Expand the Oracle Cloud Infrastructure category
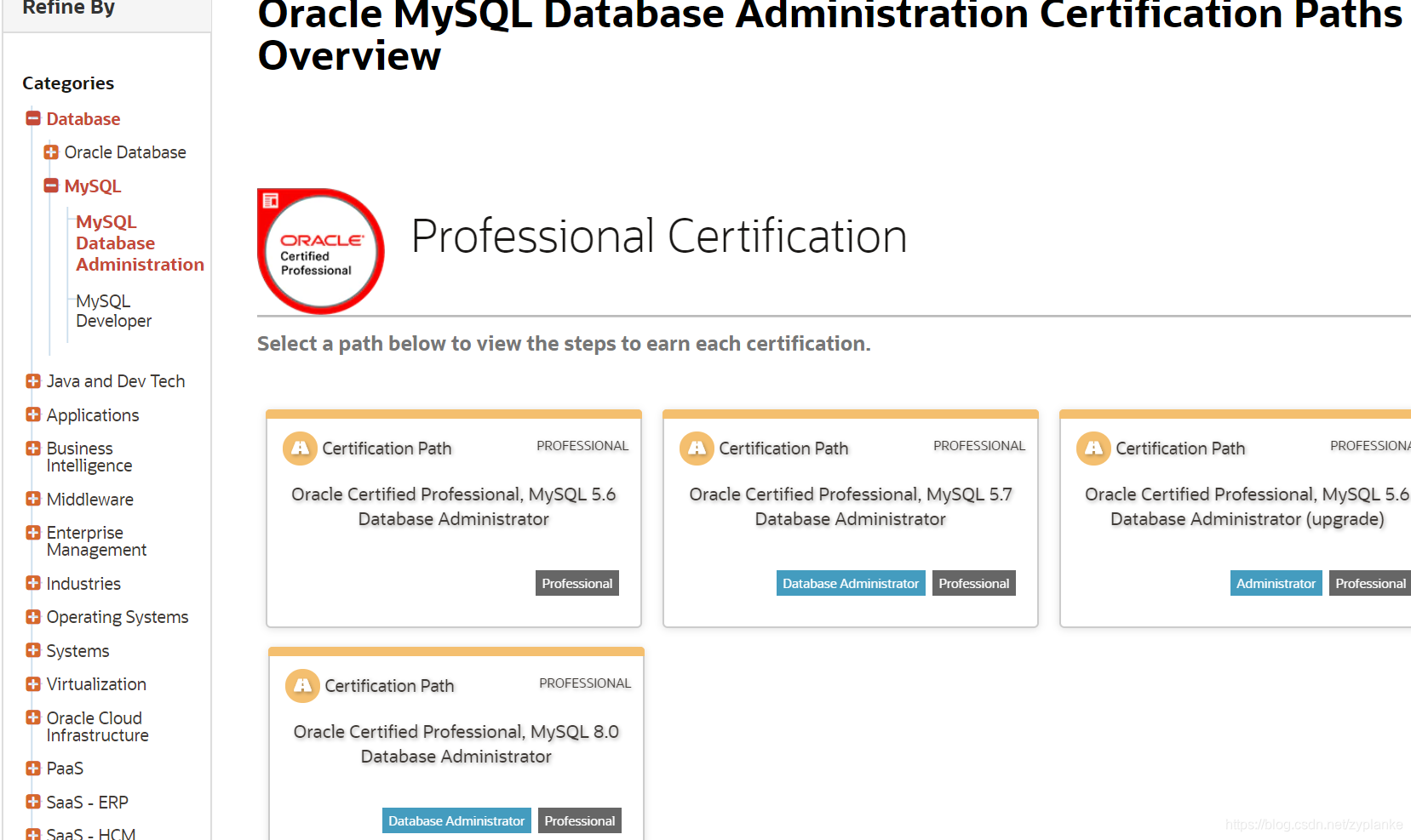The image size is (1411, 840). tap(33, 717)
